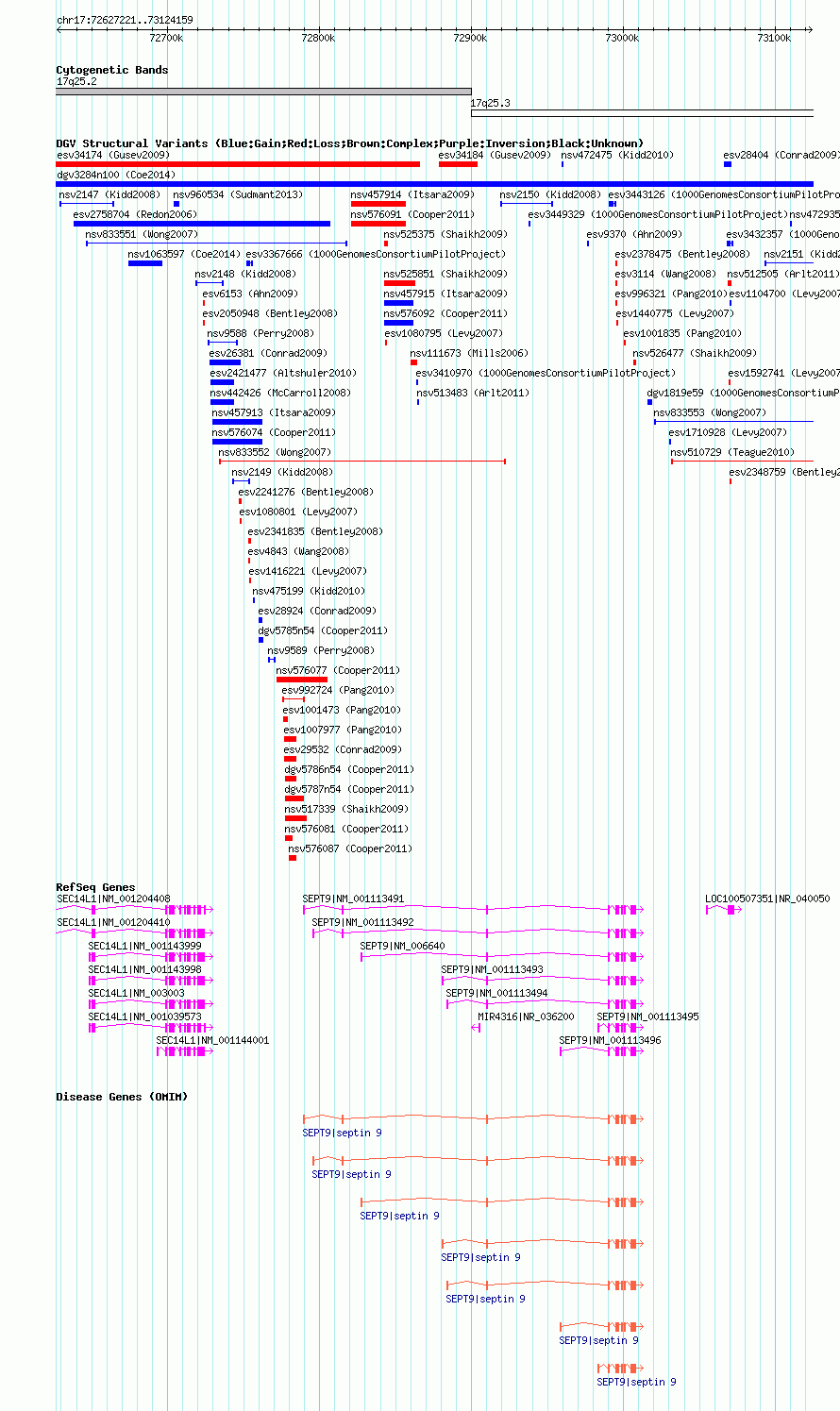Click the 72800k ruler tick label

(318, 38)
